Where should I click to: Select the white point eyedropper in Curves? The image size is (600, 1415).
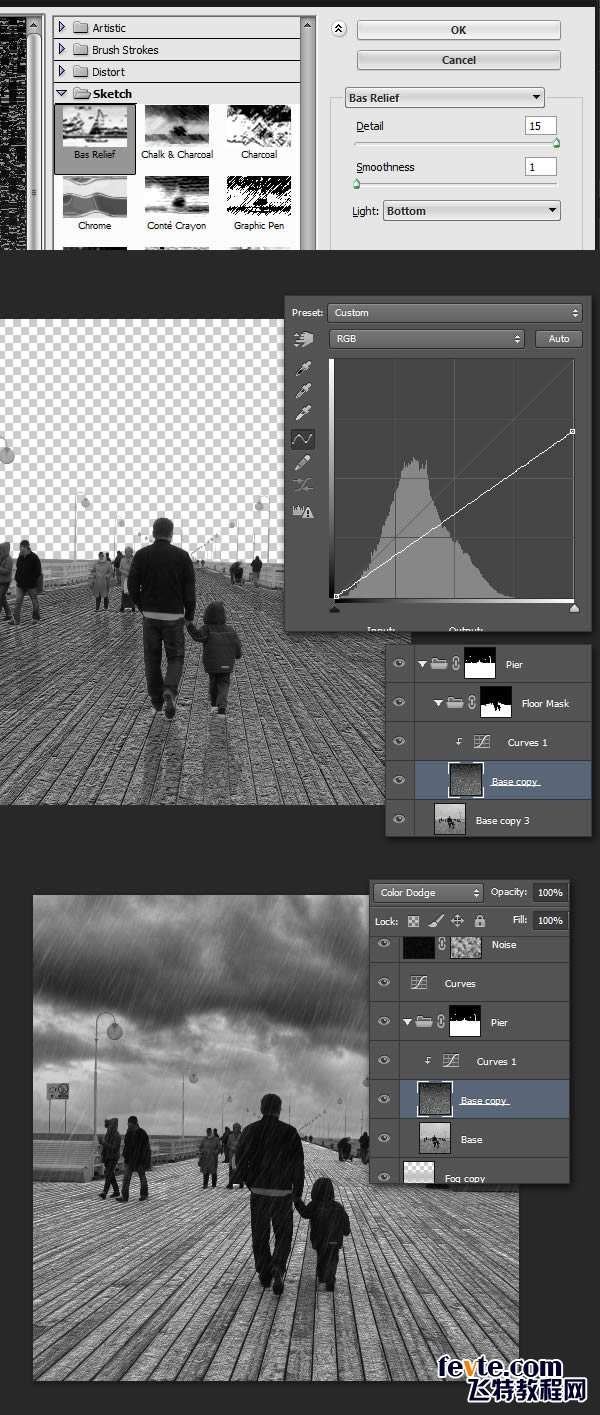click(x=303, y=413)
